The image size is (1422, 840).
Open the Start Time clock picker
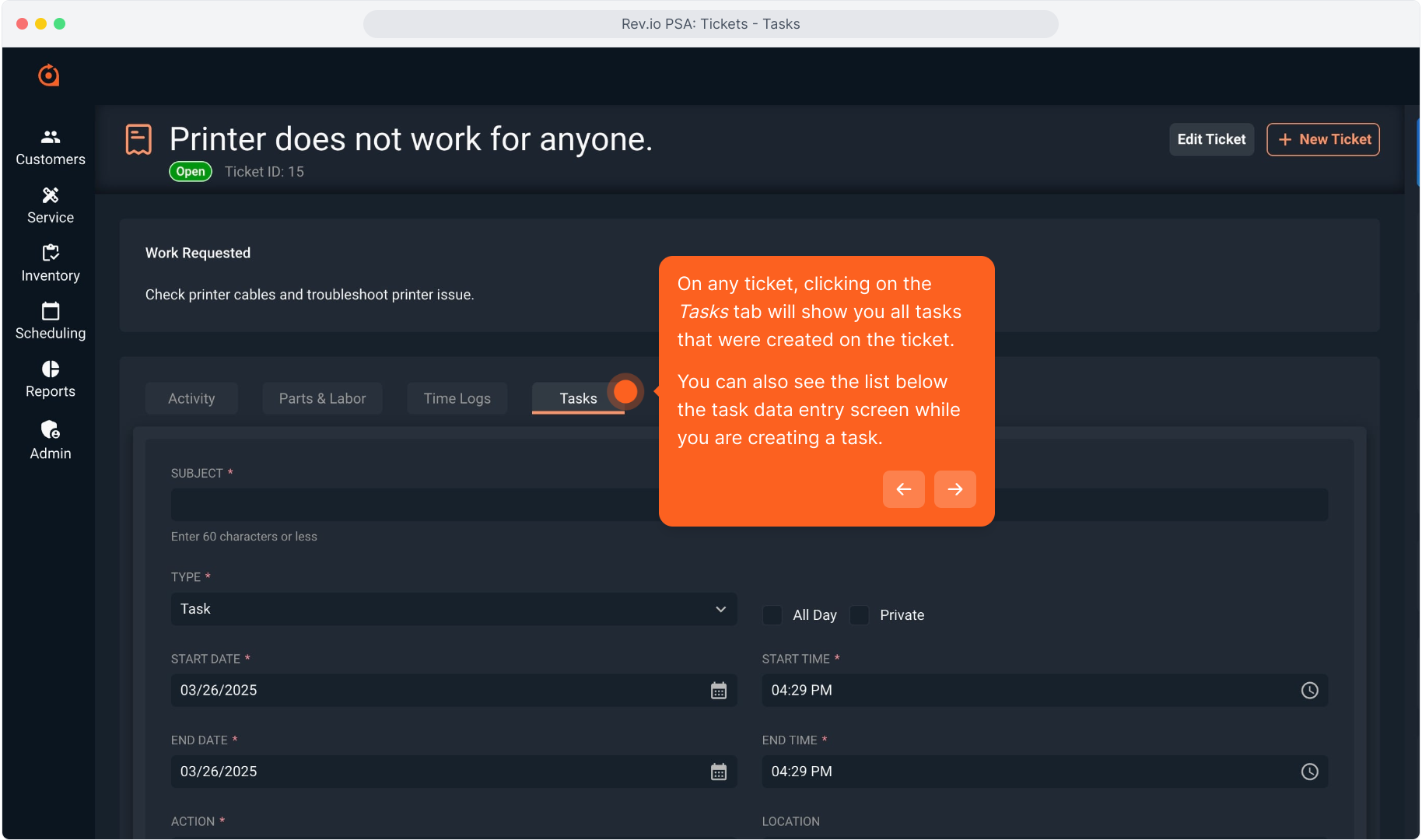pyautogui.click(x=1309, y=691)
